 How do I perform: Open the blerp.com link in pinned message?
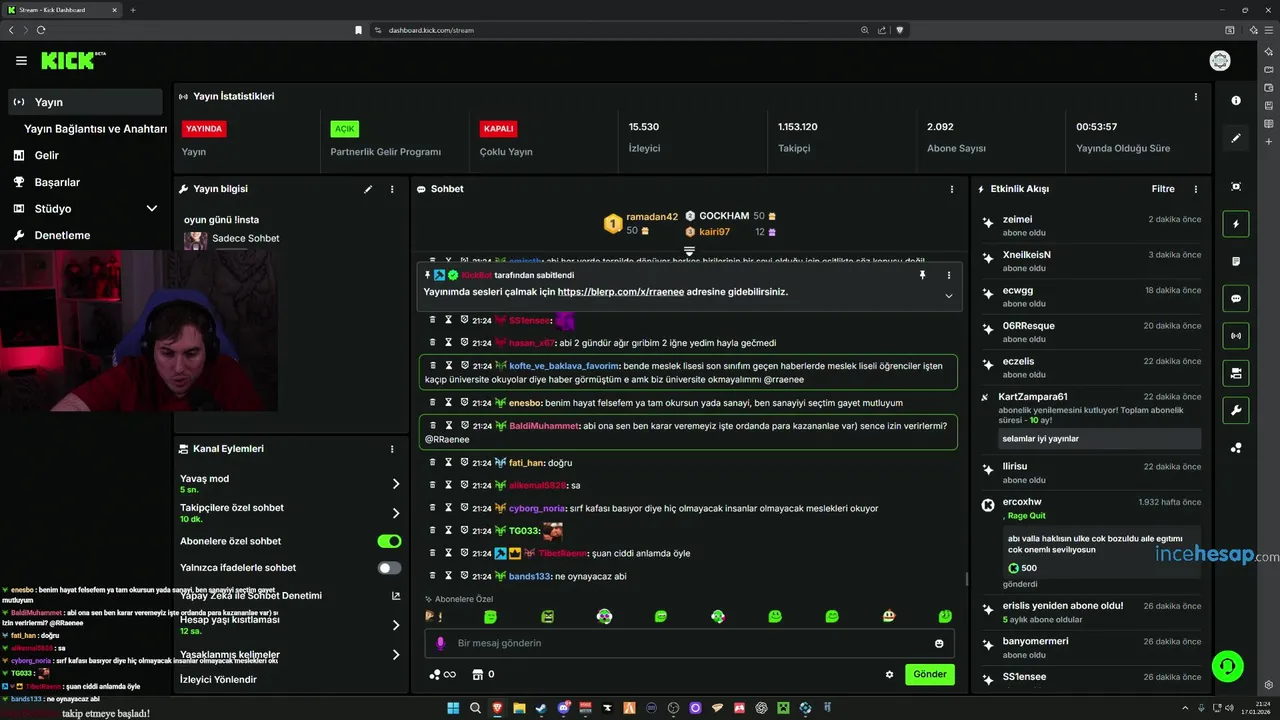point(621,292)
